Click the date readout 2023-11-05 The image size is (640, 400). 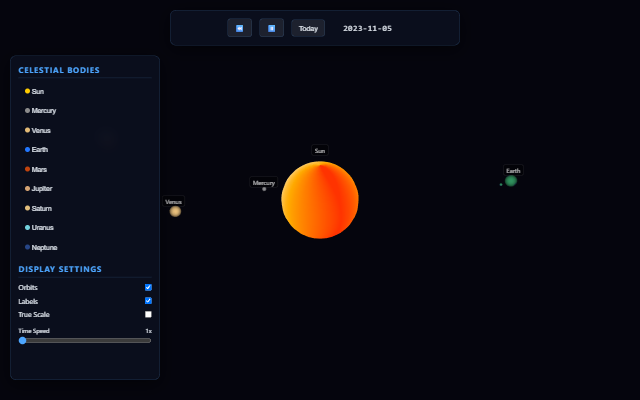[x=367, y=28]
